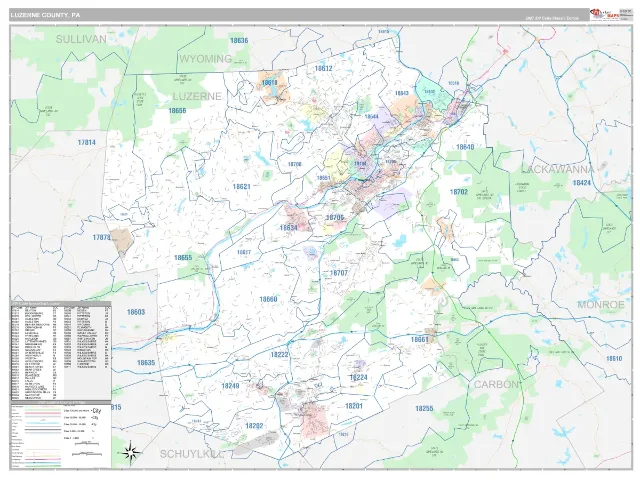Click ZIP code label 18707
The width and height of the screenshot is (640, 480).
pos(339,273)
